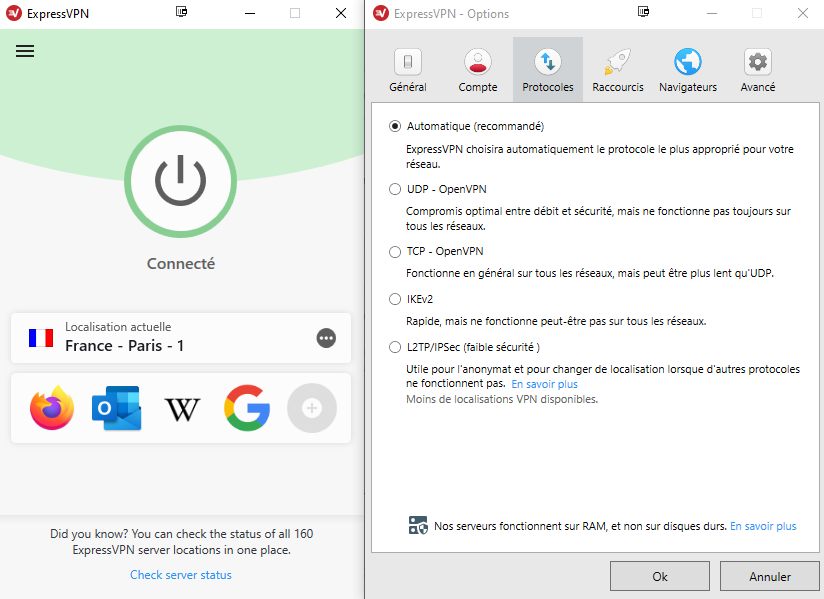
Task: Click the Did you know server status tip text
Action: click(x=181, y=542)
